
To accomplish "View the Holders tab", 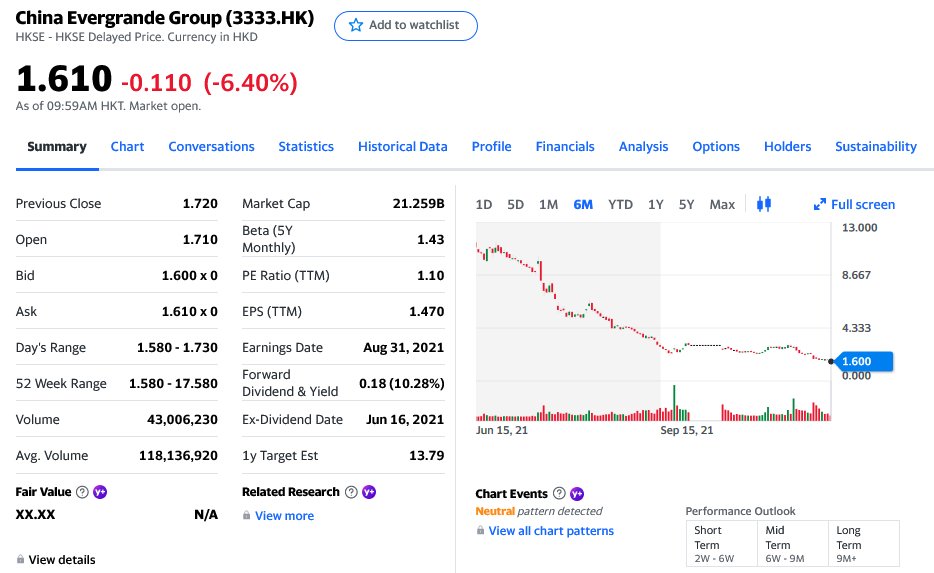I will [x=787, y=147].
